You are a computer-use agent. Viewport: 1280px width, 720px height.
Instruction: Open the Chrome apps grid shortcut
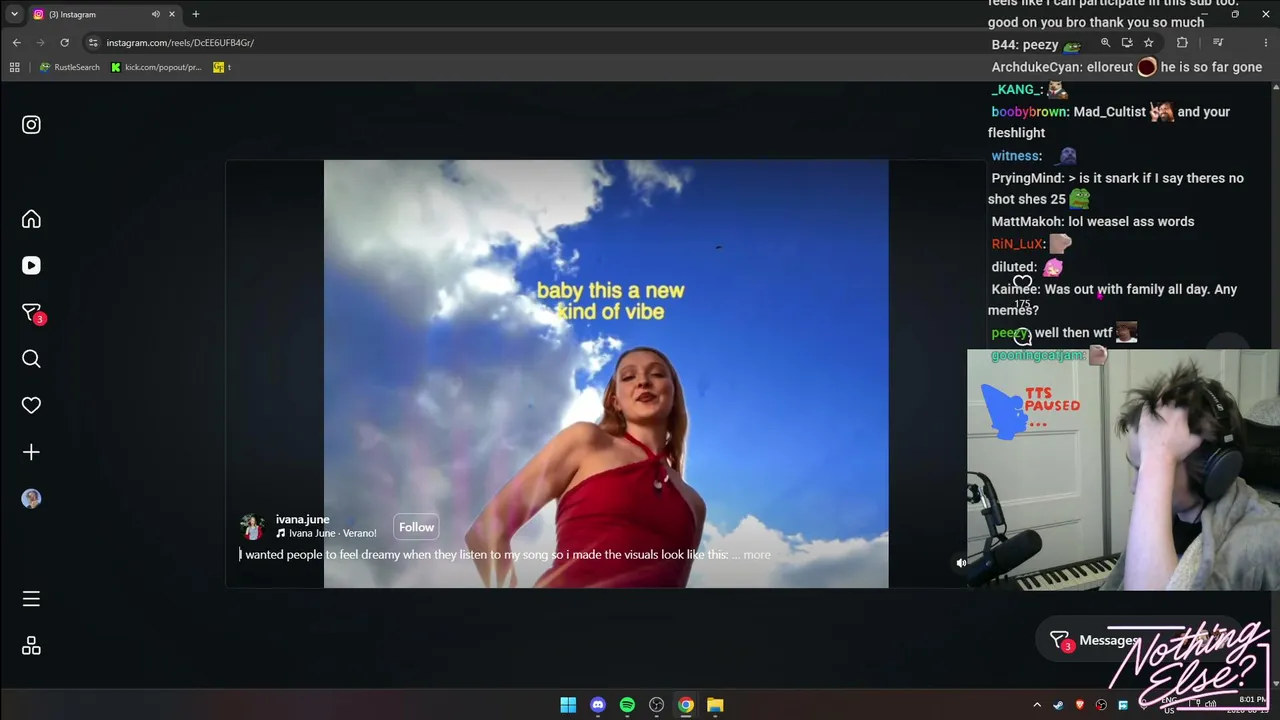[14, 67]
